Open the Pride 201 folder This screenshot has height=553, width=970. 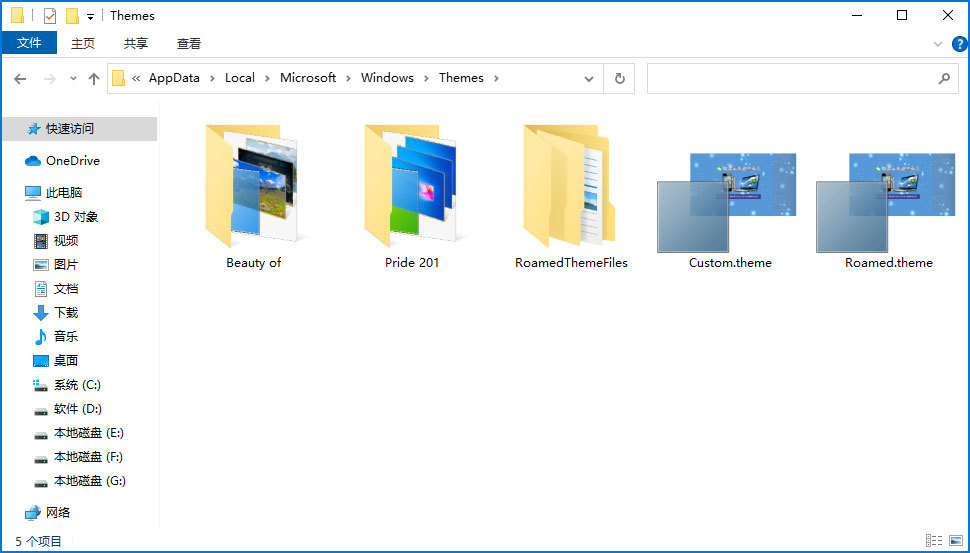(x=412, y=188)
